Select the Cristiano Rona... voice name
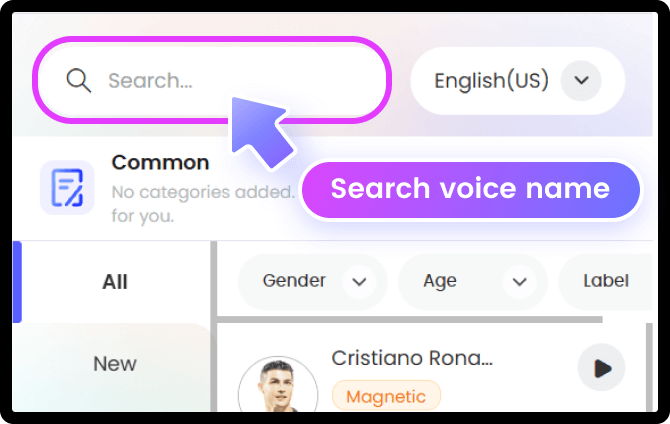Screen dimensions: 670x424 pyautogui.click(x=412, y=358)
